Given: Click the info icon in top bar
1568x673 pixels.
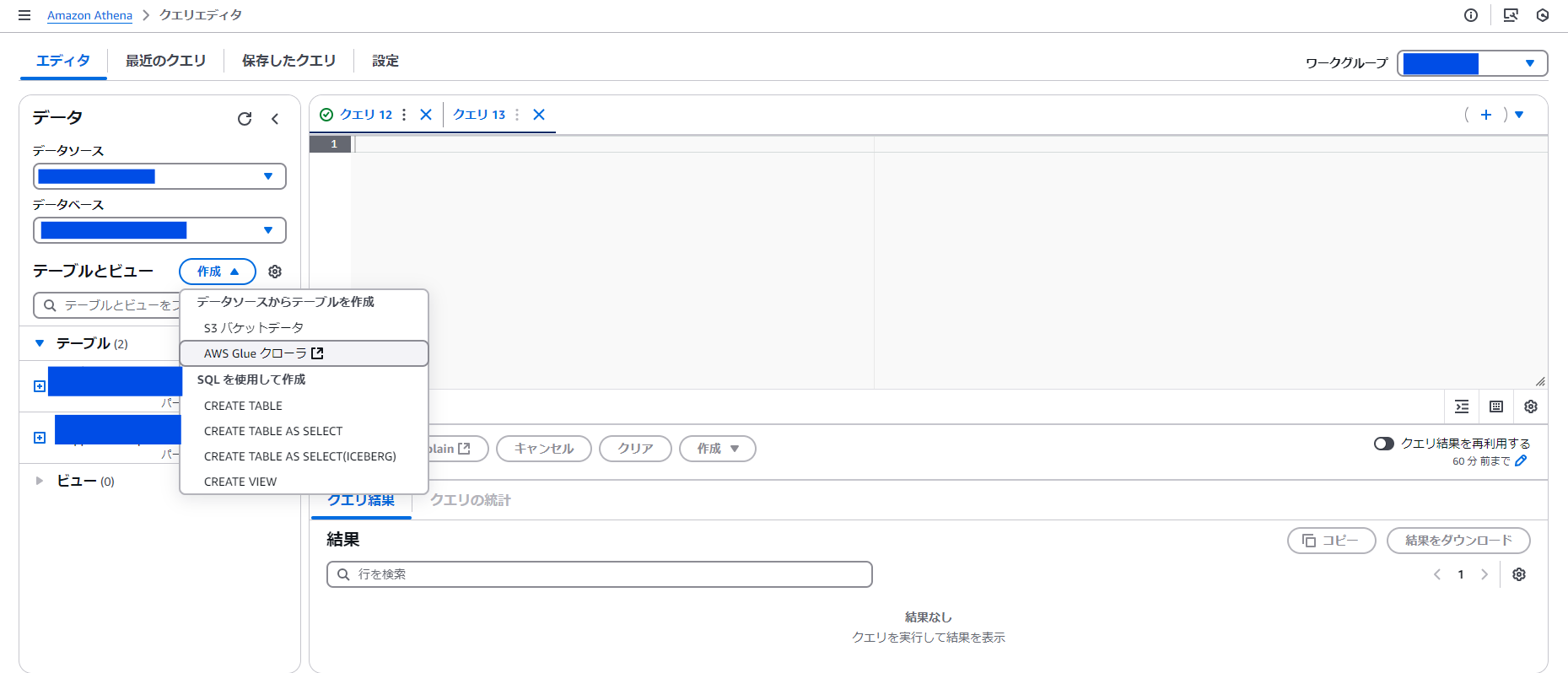Looking at the screenshot, I should point(1471,15).
